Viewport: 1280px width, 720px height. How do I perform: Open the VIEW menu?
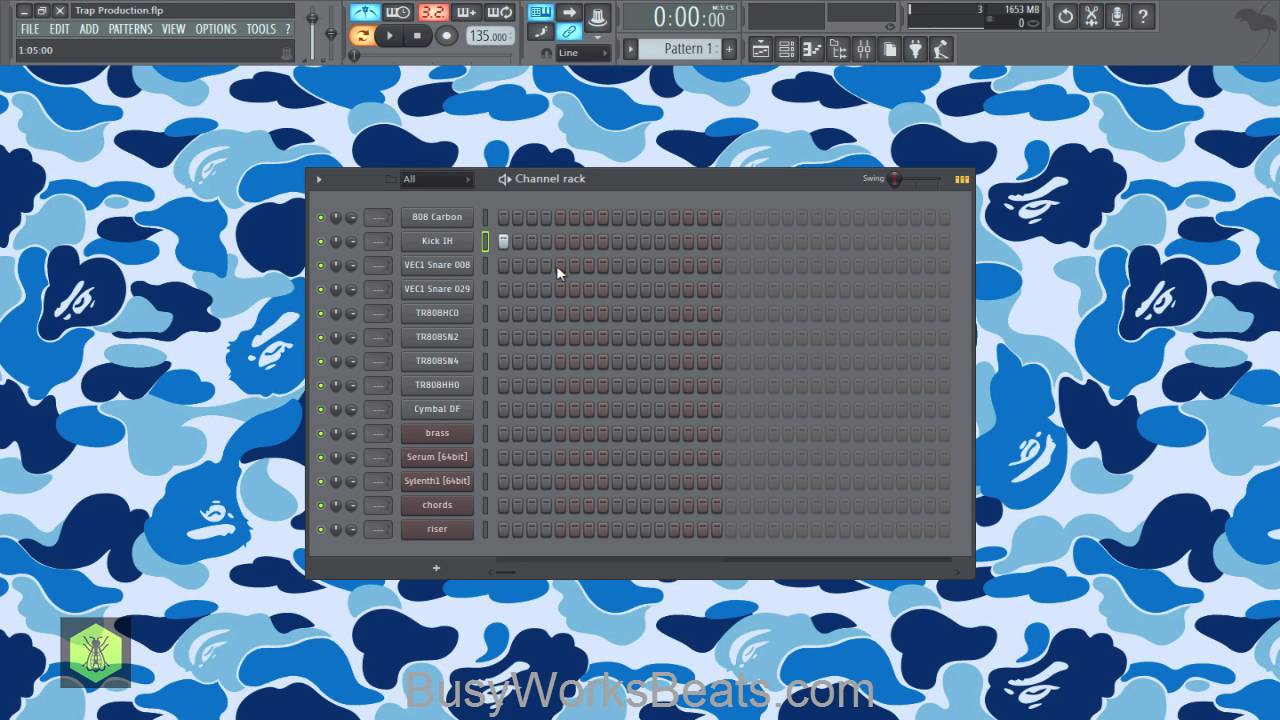(x=174, y=29)
